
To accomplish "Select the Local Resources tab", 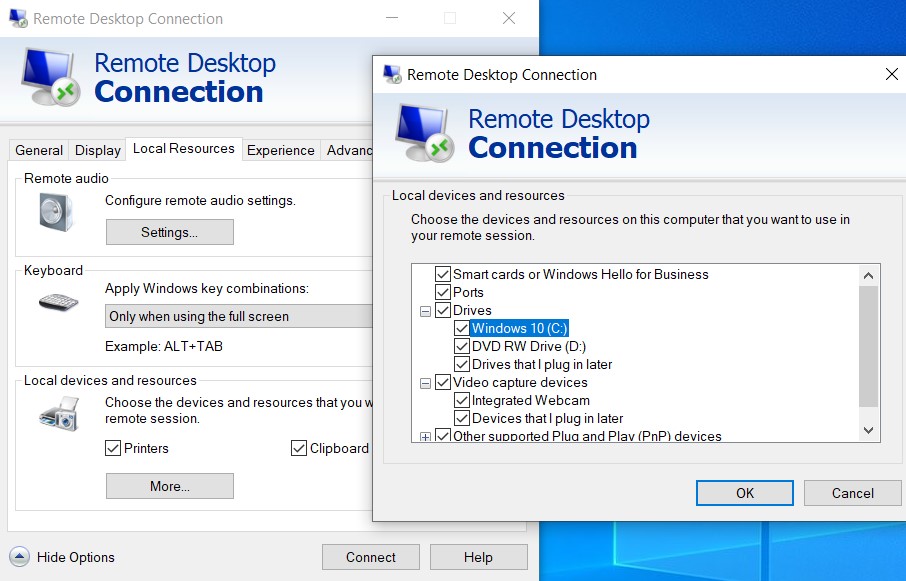I will click(184, 148).
